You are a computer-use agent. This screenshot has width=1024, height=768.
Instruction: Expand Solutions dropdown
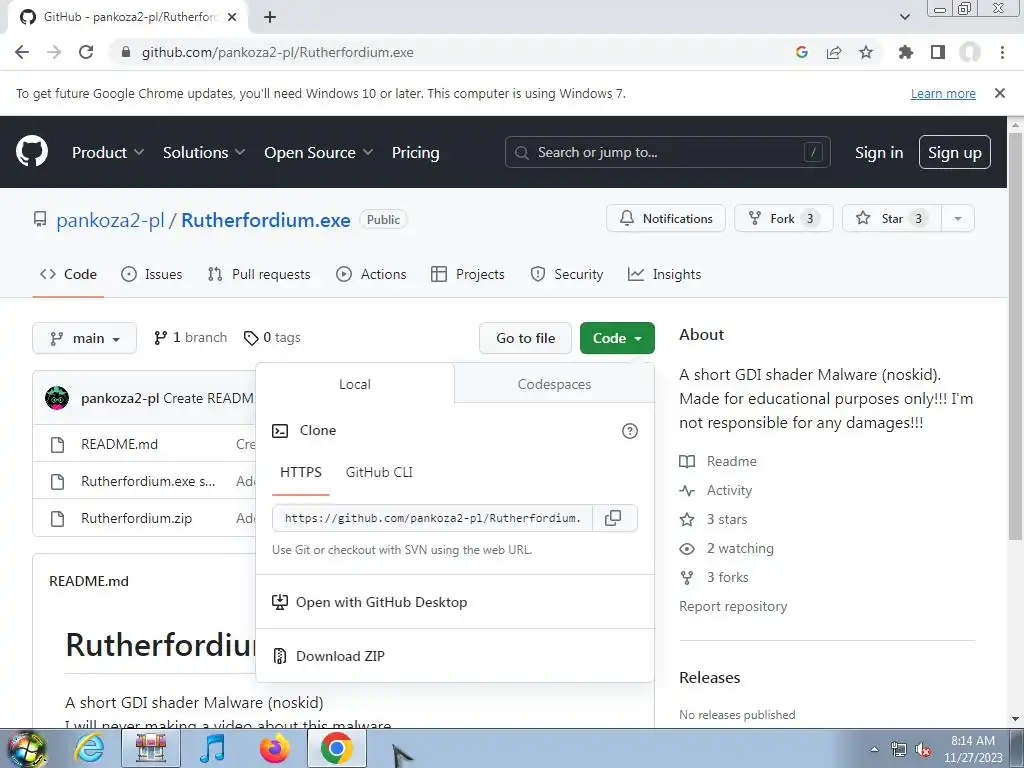(204, 152)
